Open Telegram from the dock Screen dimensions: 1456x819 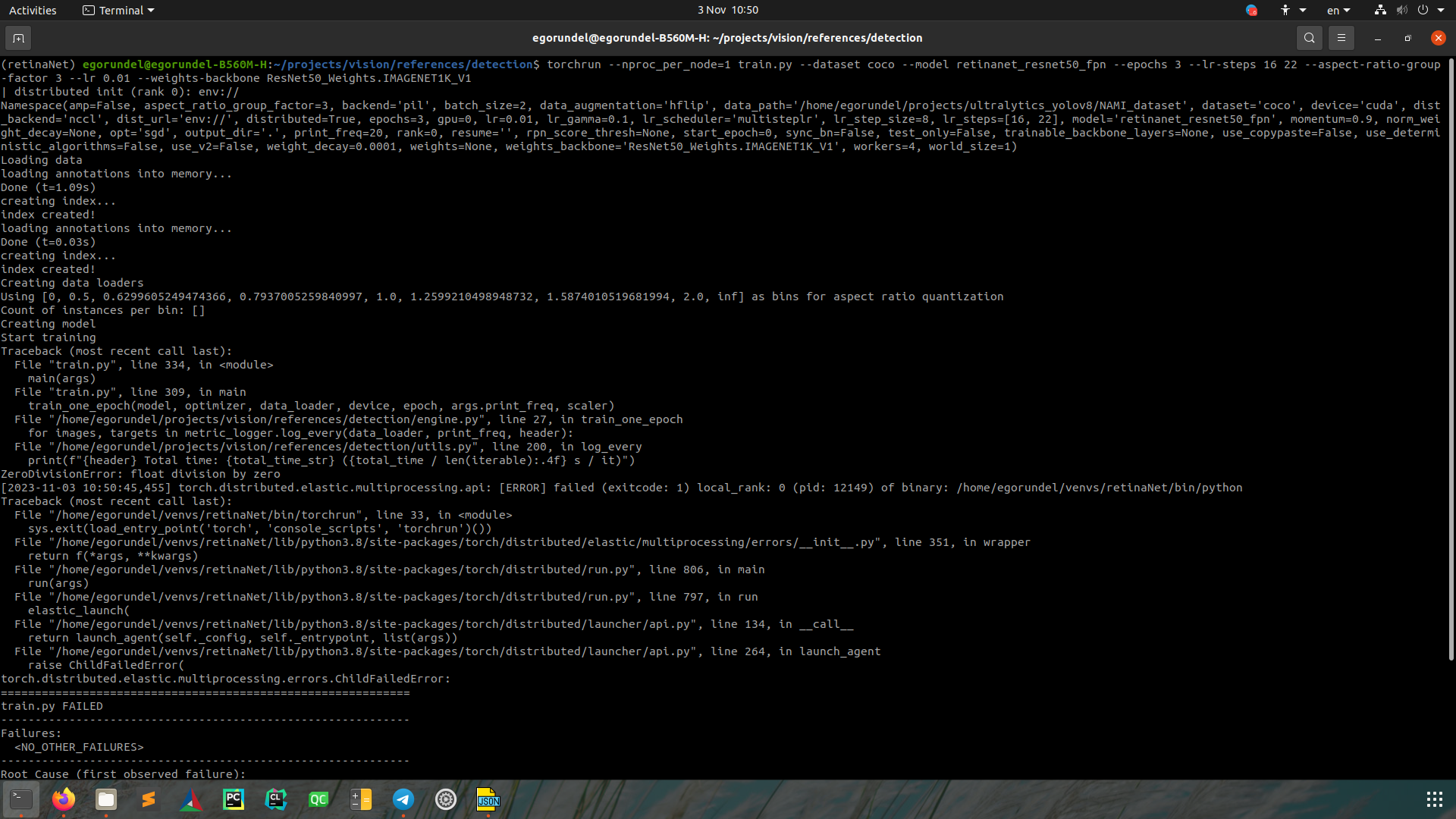403,799
